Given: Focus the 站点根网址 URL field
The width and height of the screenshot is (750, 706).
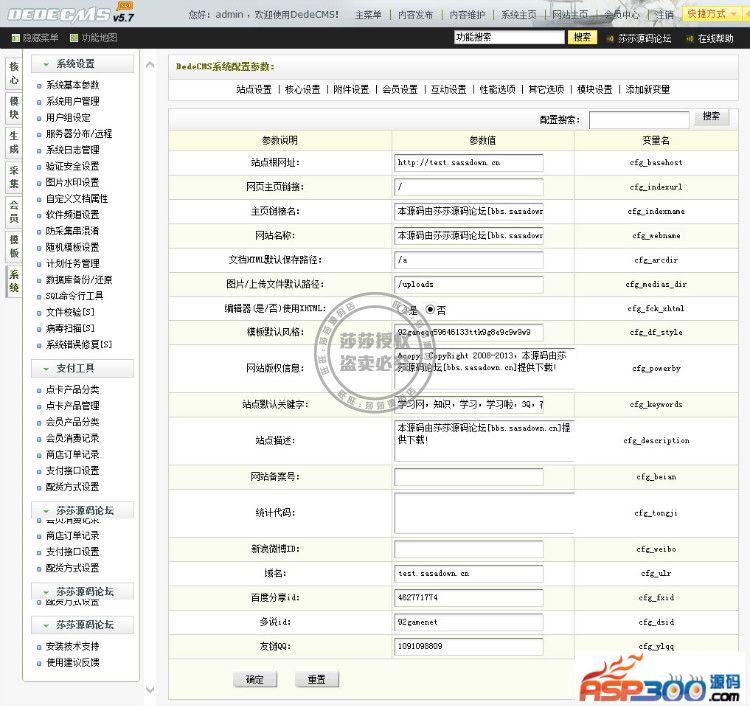Looking at the screenshot, I should [469, 163].
